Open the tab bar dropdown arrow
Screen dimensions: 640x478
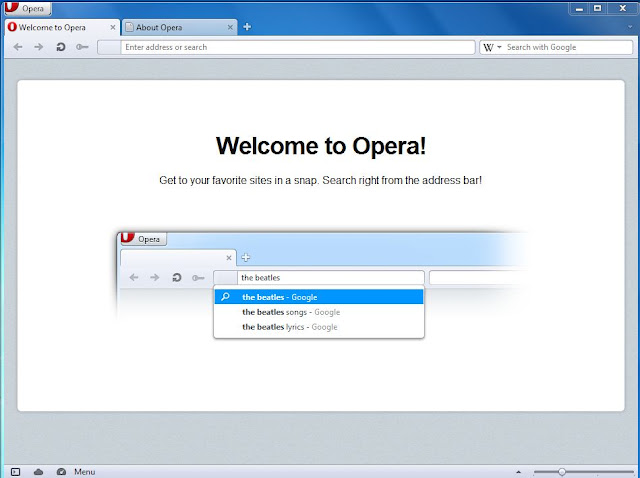pos(631,27)
